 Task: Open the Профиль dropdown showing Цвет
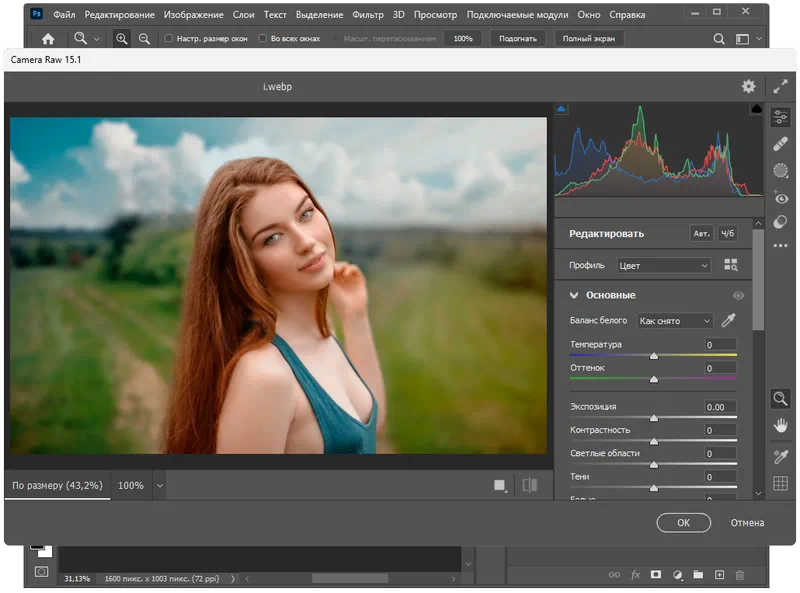[663, 265]
